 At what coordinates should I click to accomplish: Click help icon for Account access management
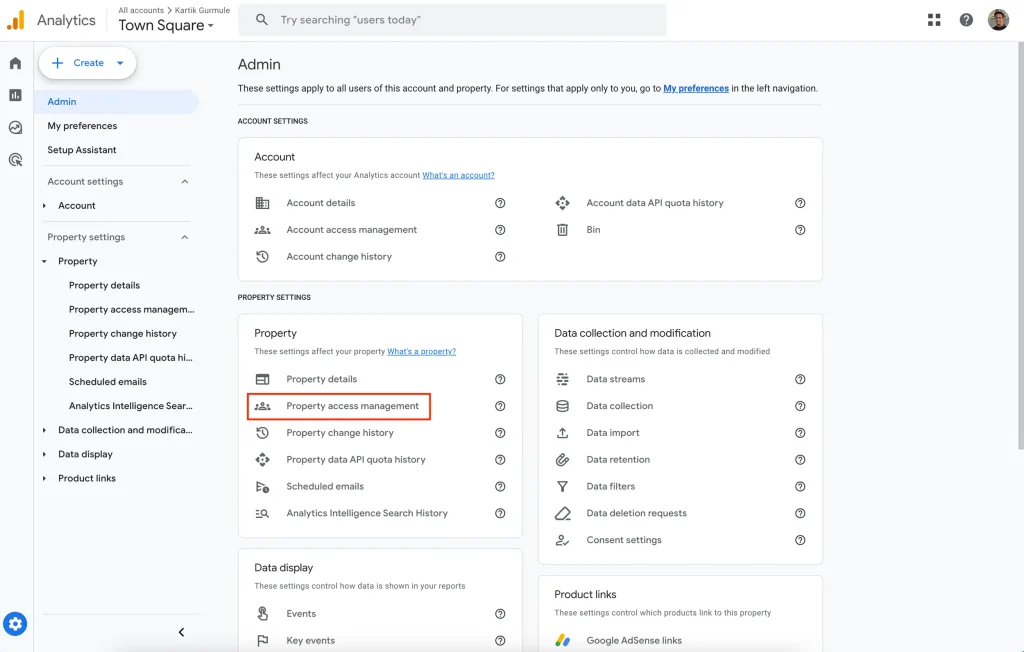500,230
